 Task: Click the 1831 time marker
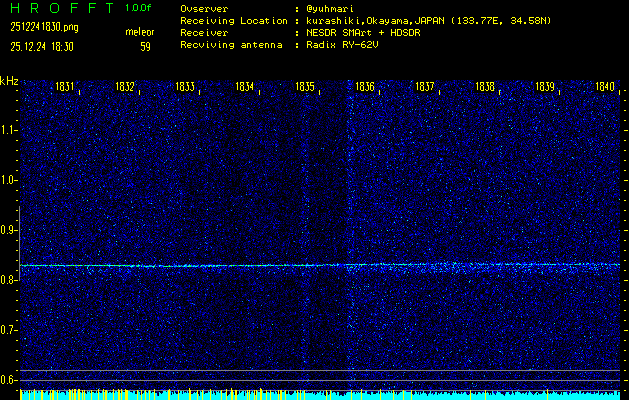pyautogui.click(x=65, y=88)
